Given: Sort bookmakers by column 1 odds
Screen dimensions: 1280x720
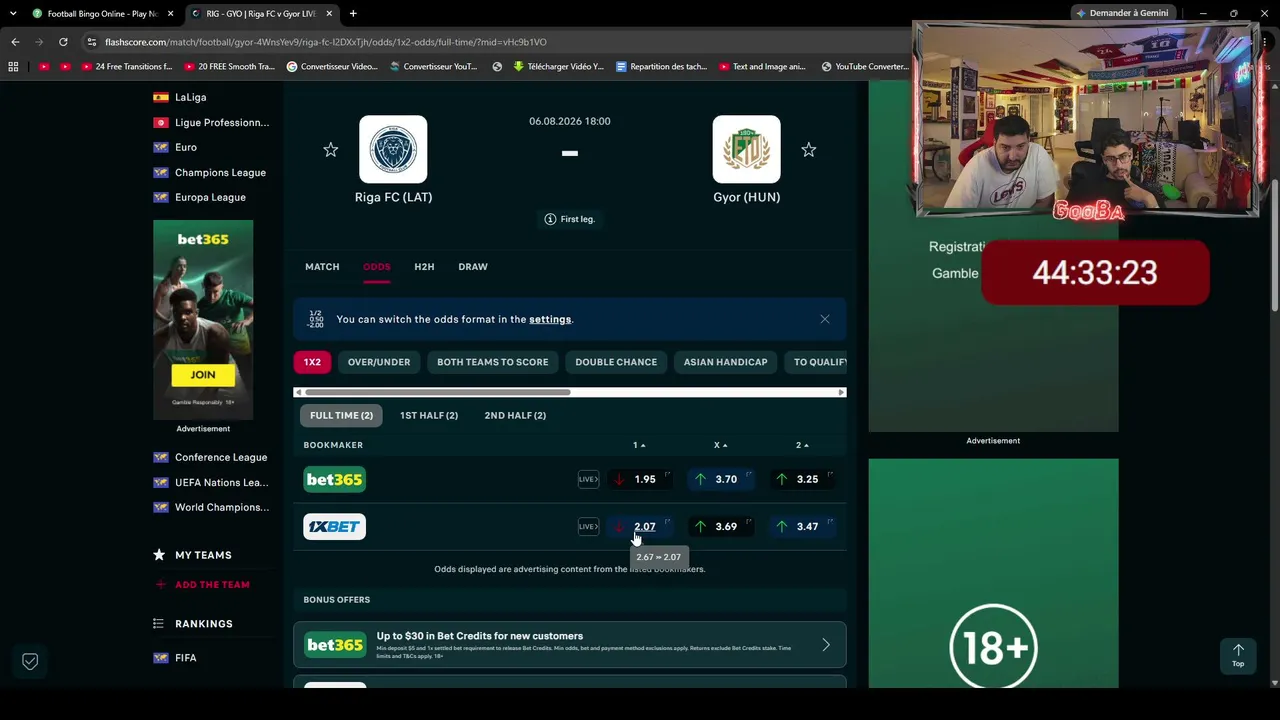Looking at the screenshot, I should coord(639,445).
